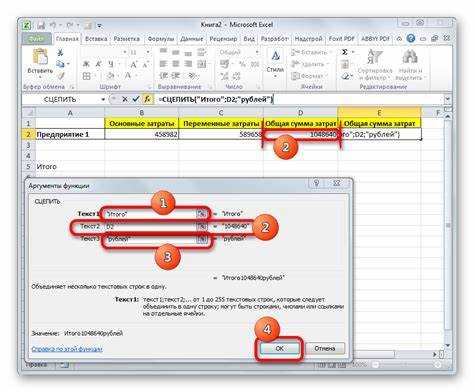Viewport: 474px width, 392px height.
Task: Open the Общий number format dropdown
Action: pyautogui.click(x=257, y=52)
